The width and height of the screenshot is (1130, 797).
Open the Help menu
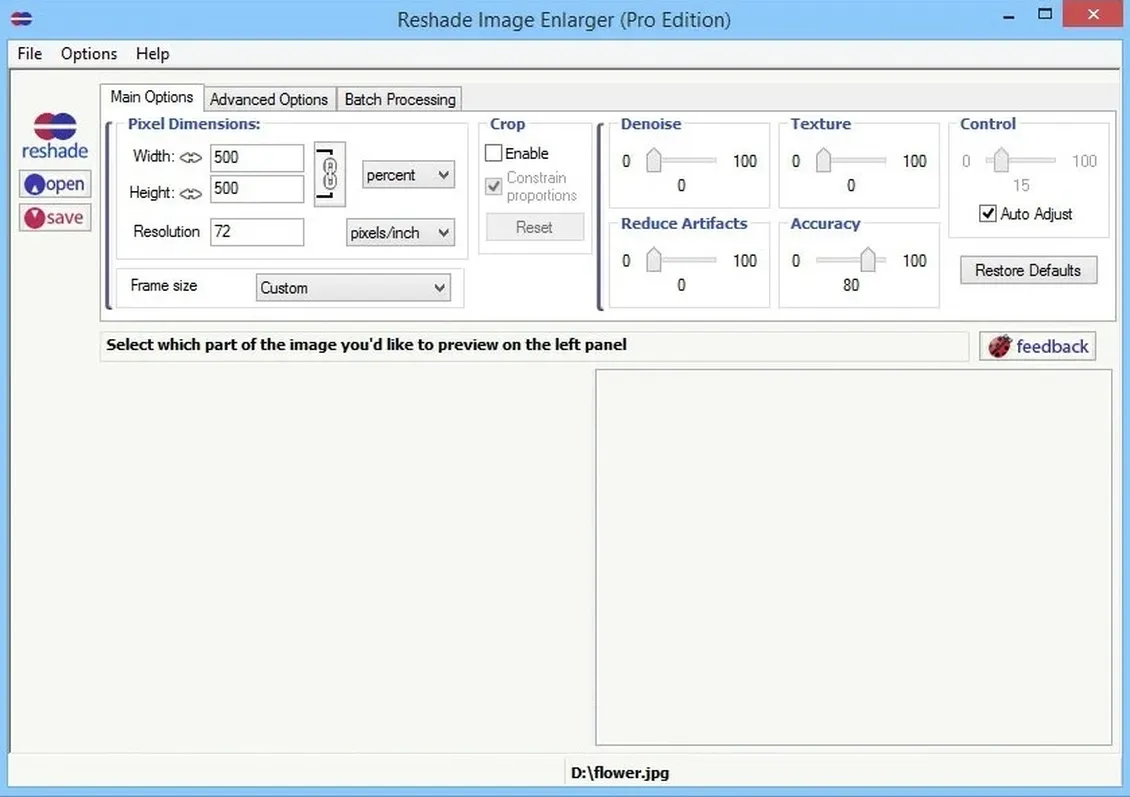point(152,54)
